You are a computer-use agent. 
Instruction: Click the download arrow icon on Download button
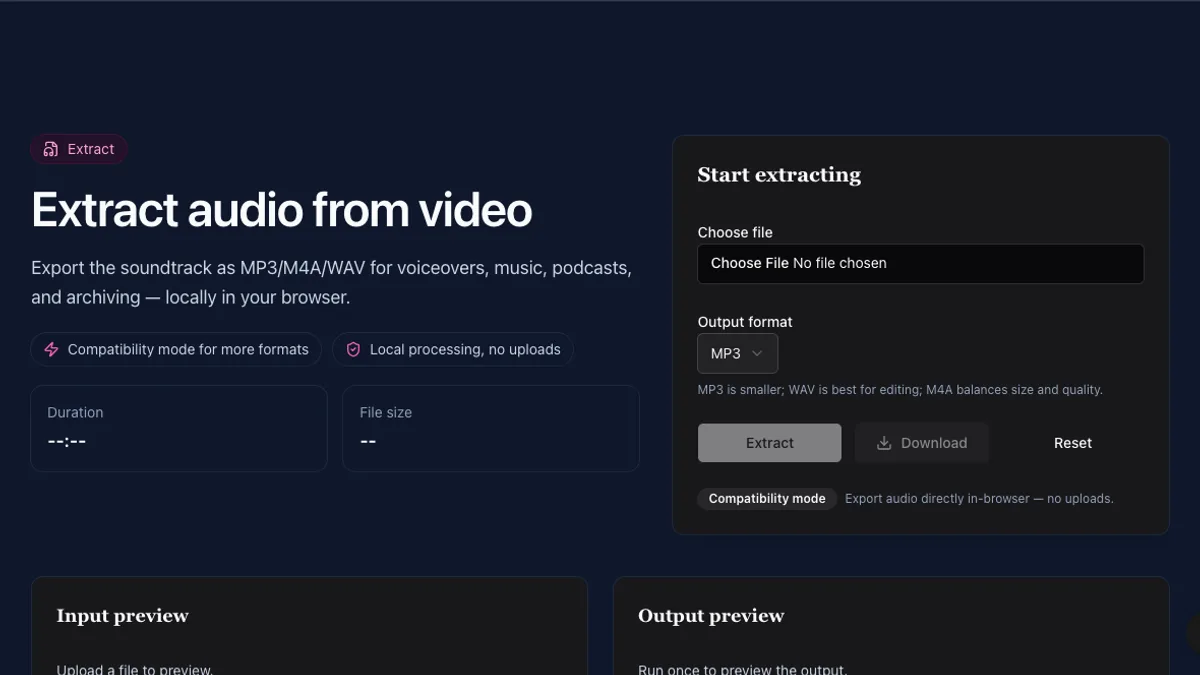(884, 443)
